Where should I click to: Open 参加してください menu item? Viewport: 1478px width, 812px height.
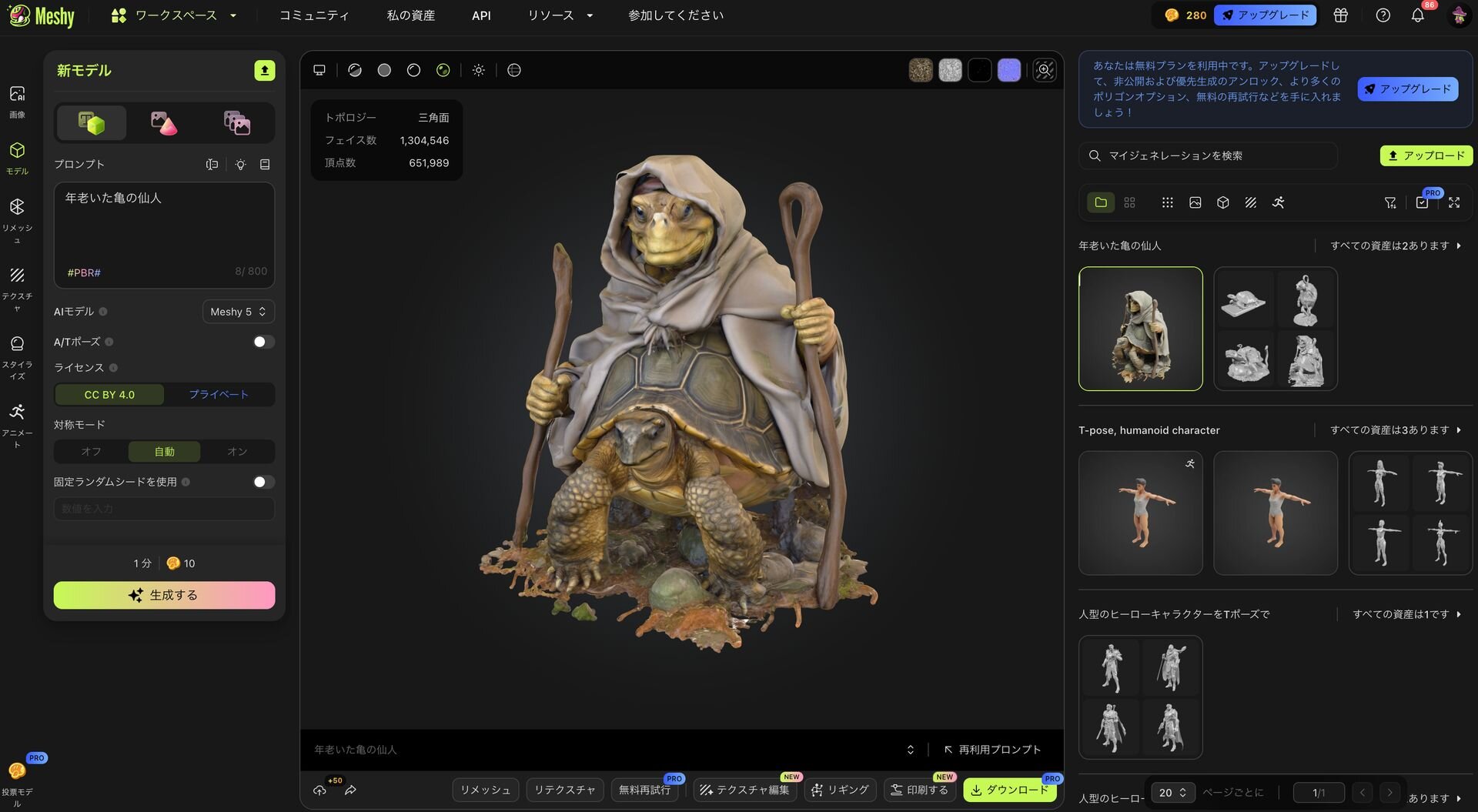click(x=676, y=15)
